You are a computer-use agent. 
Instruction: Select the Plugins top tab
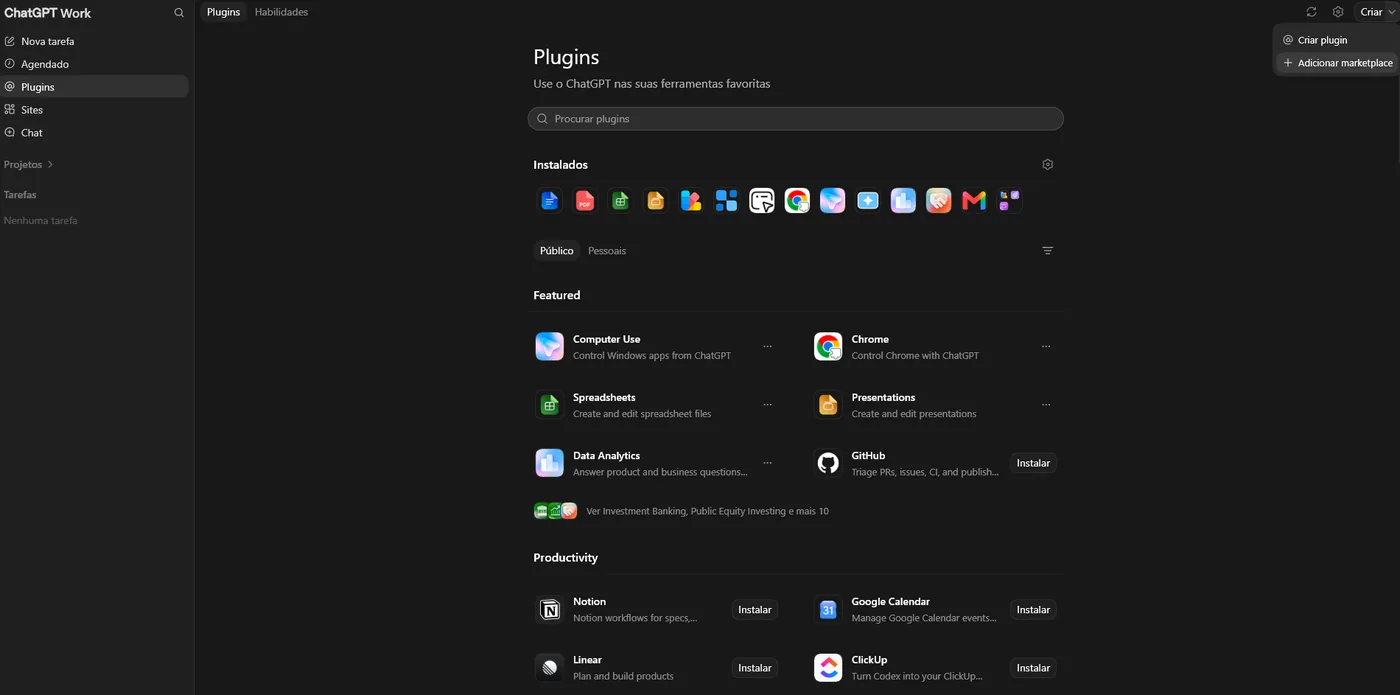coord(224,12)
